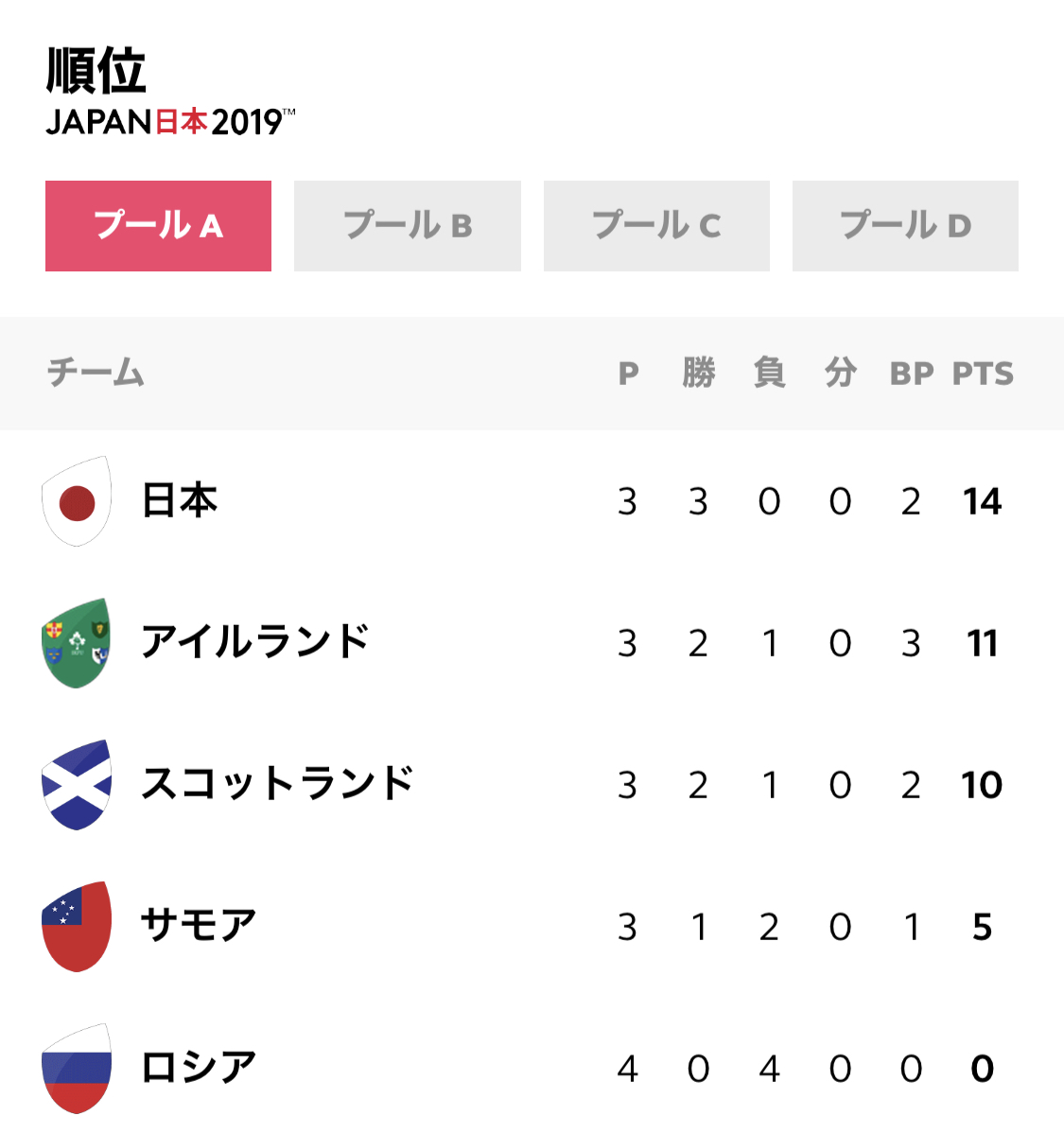Image resolution: width=1064 pixels, height=1133 pixels.
Task: Click the BP column header
Action: click(912, 374)
